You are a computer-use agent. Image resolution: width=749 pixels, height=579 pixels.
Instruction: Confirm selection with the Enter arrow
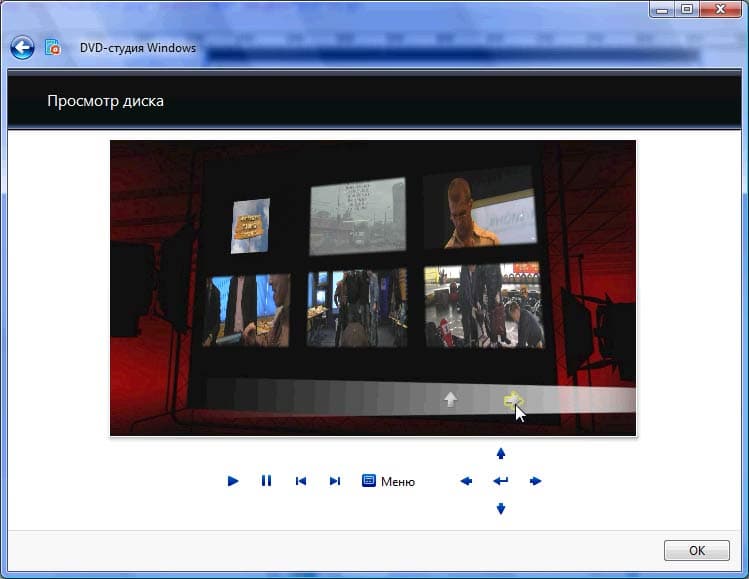(501, 481)
